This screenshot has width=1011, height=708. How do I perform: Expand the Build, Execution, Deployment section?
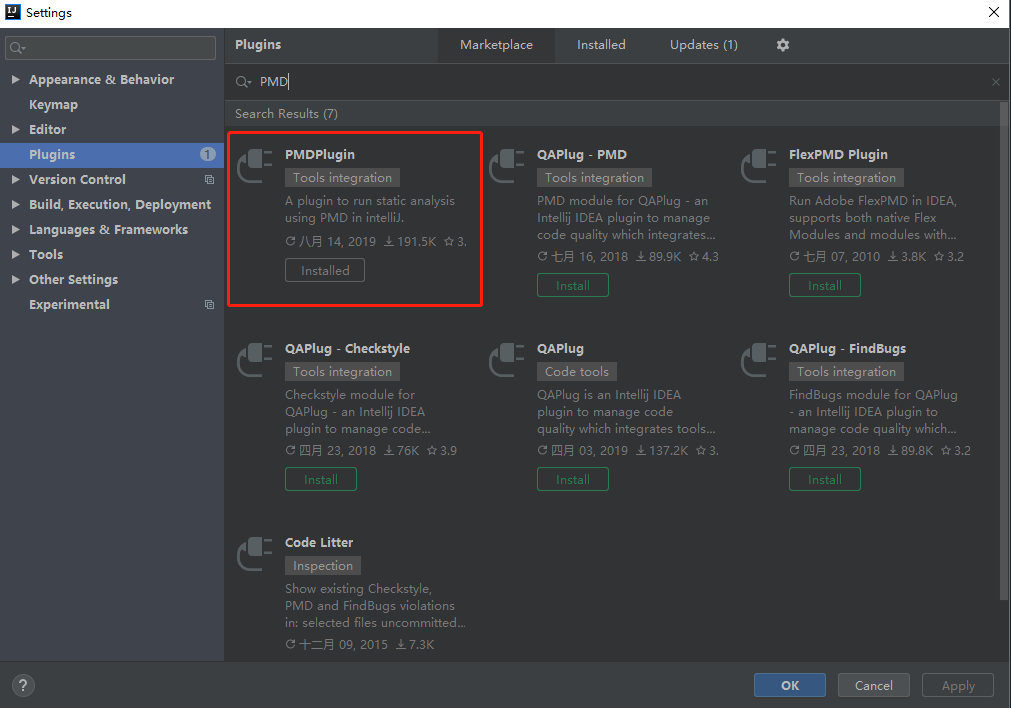pos(16,204)
